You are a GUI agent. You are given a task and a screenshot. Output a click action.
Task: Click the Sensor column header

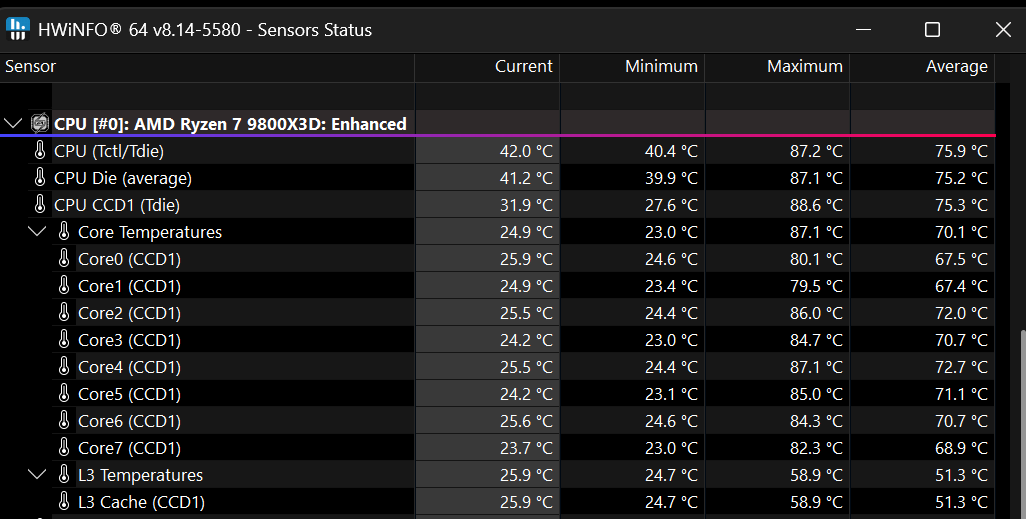click(x=207, y=67)
